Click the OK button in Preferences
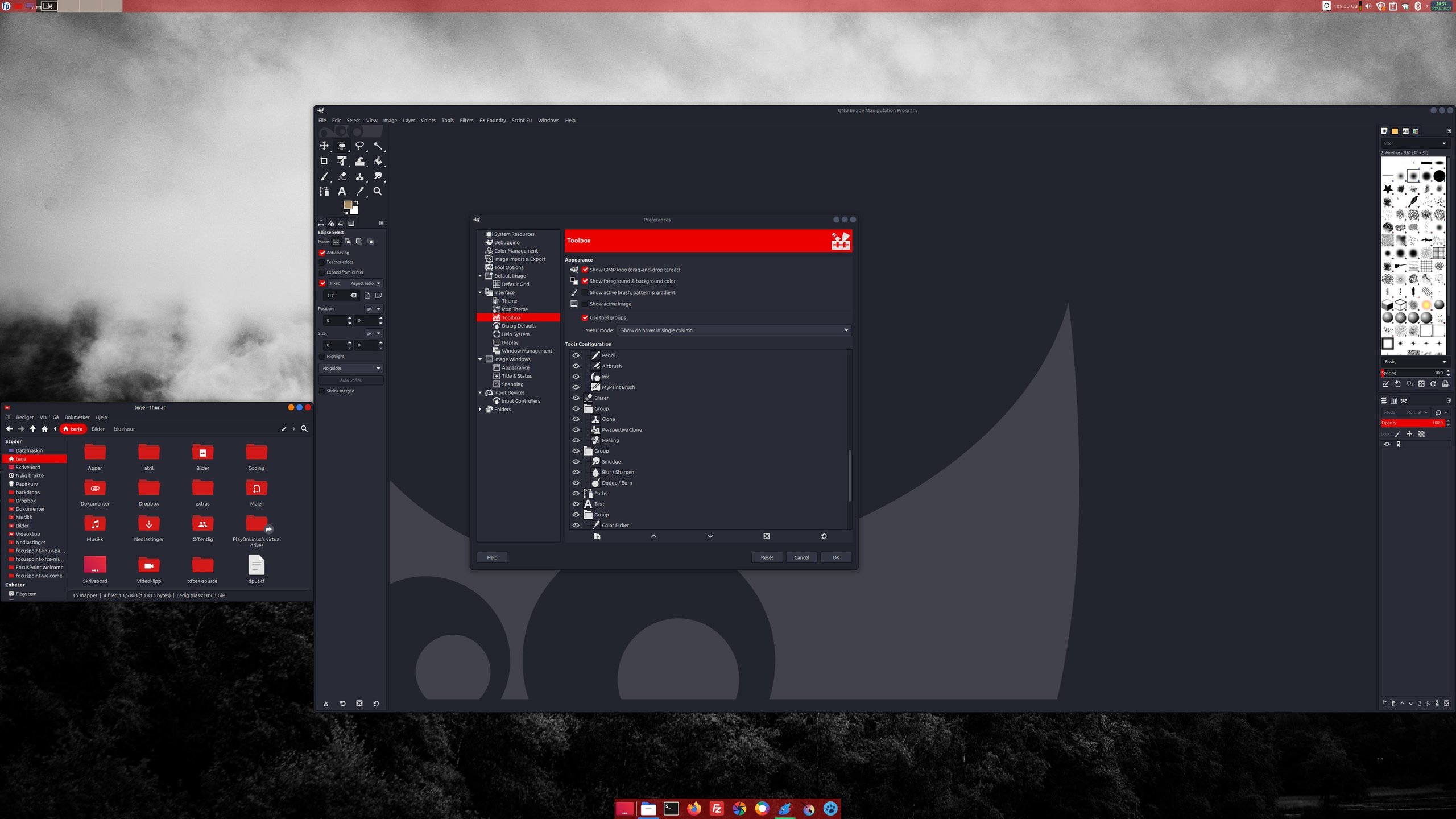The width and height of the screenshot is (1456, 819). pos(835,557)
